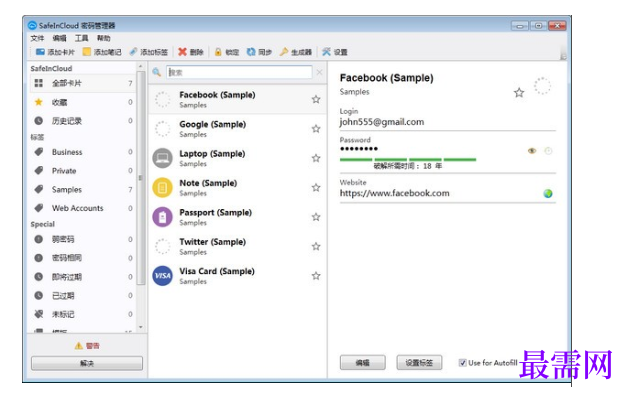This screenshot has height=396, width=631.
Task: Select Same Passwords (密码相同) filter
Action: (x=83, y=258)
